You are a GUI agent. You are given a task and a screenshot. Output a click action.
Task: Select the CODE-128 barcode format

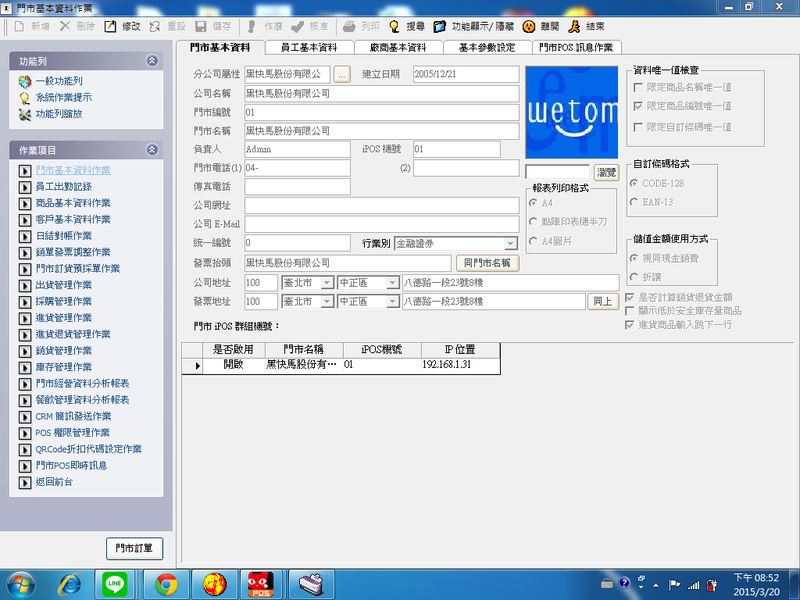point(634,183)
